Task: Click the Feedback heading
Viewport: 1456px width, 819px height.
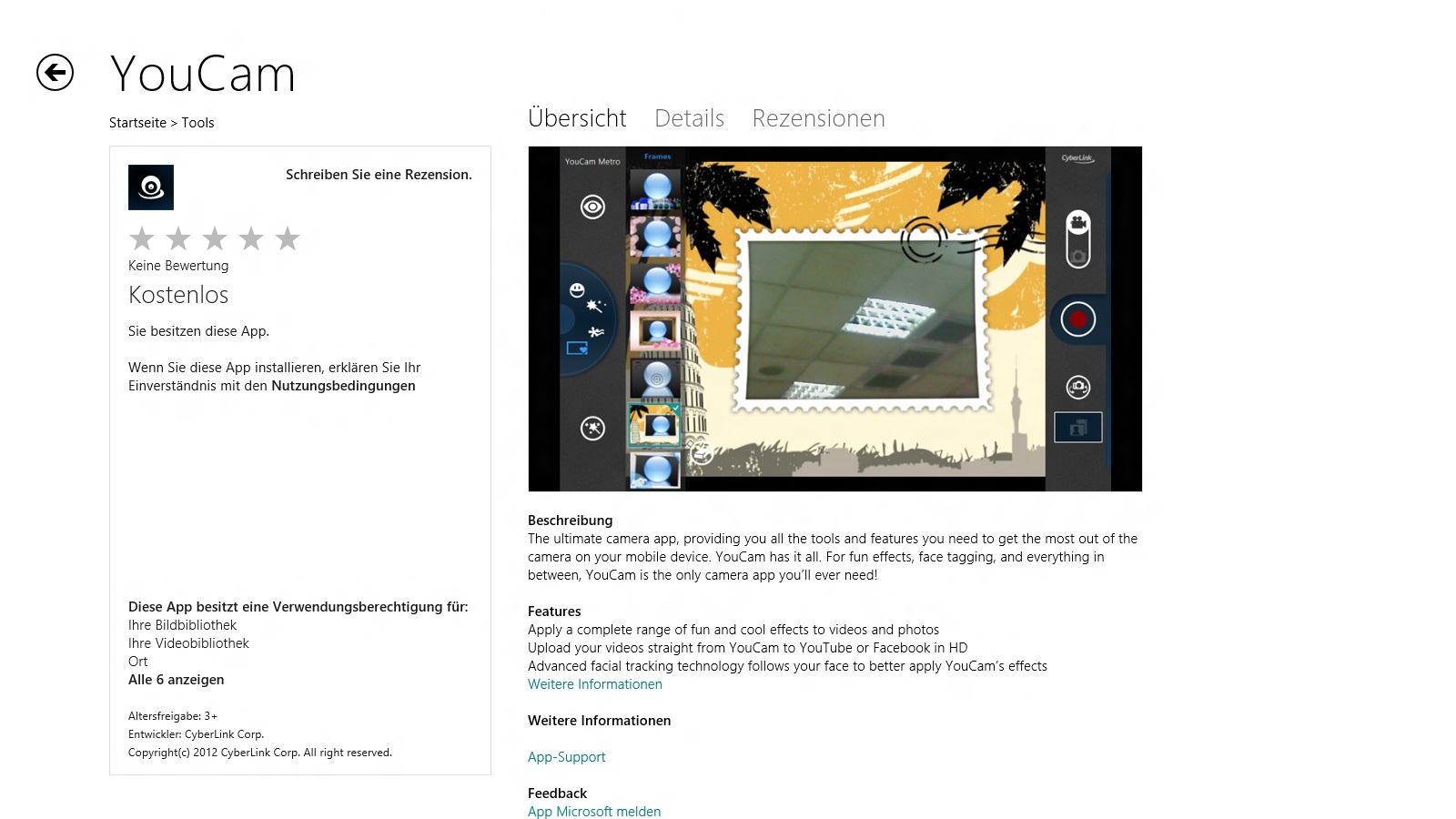Action: pyautogui.click(x=557, y=794)
